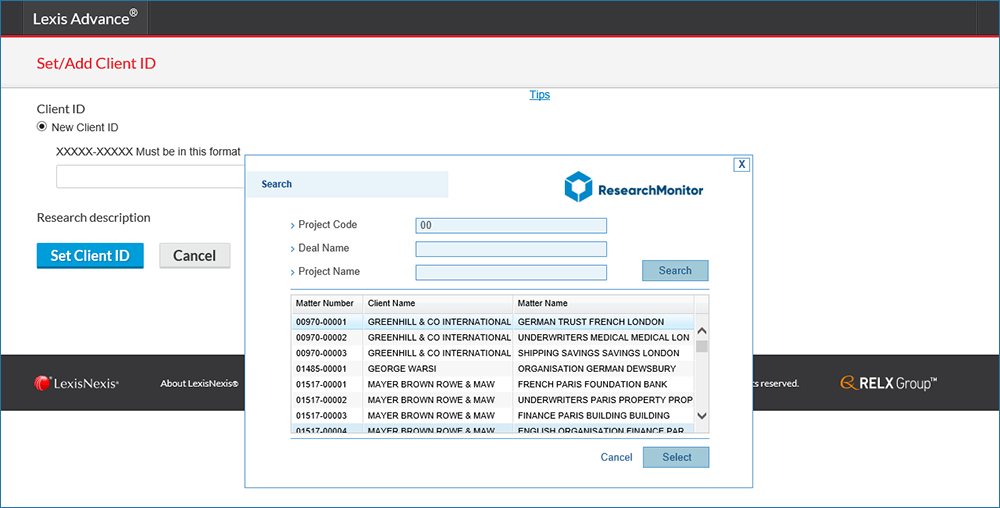
Task: Open the Search tab in the dialog
Action: pyautogui.click(x=348, y=184)
